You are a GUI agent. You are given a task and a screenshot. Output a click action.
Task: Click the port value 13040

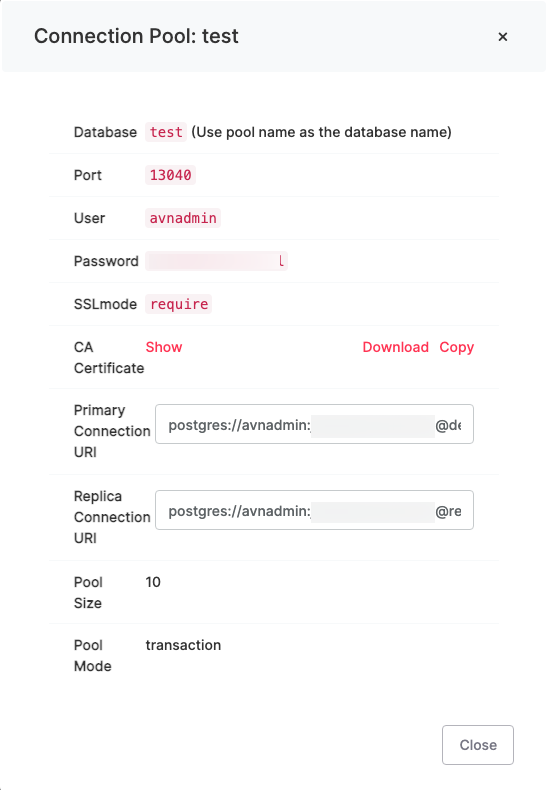coord(170,175)
